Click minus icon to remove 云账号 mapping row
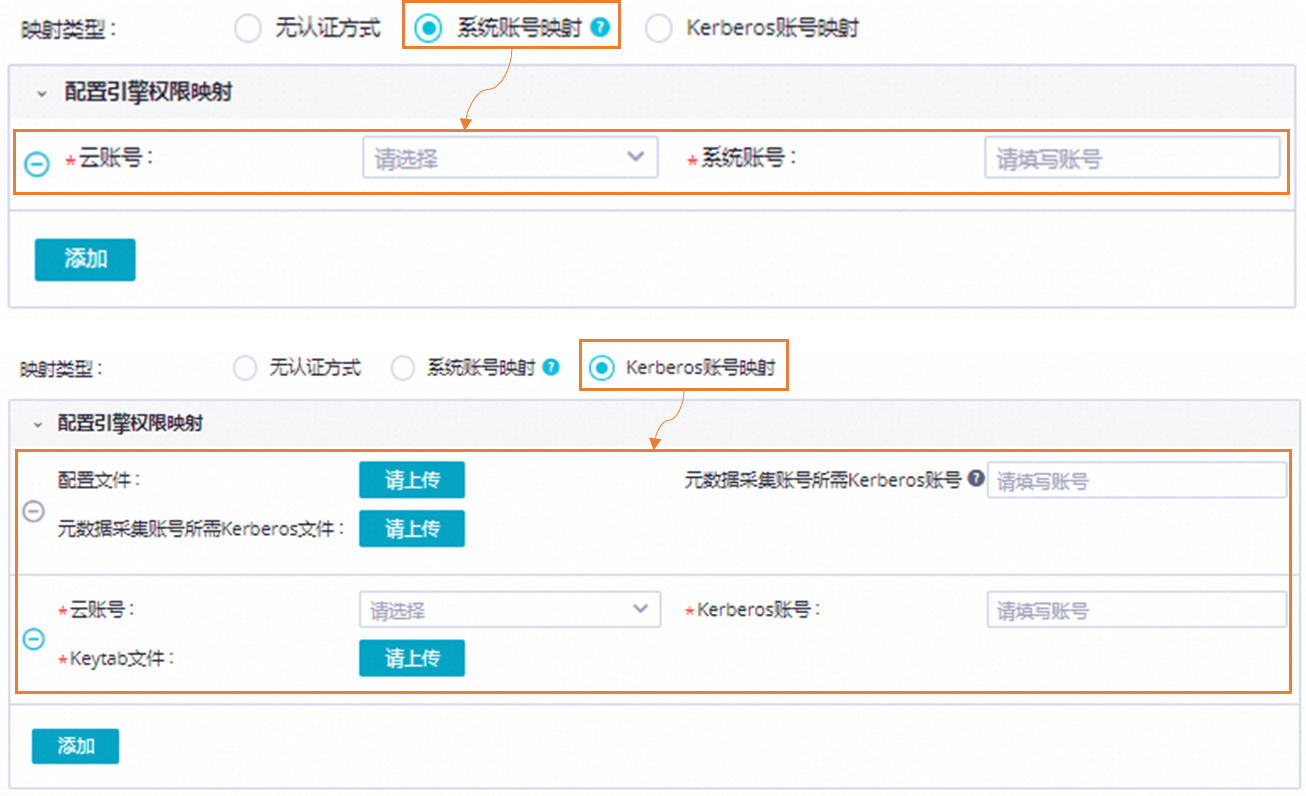The width and height of the screenshot is (1306, 796). [x=37, y=163]
